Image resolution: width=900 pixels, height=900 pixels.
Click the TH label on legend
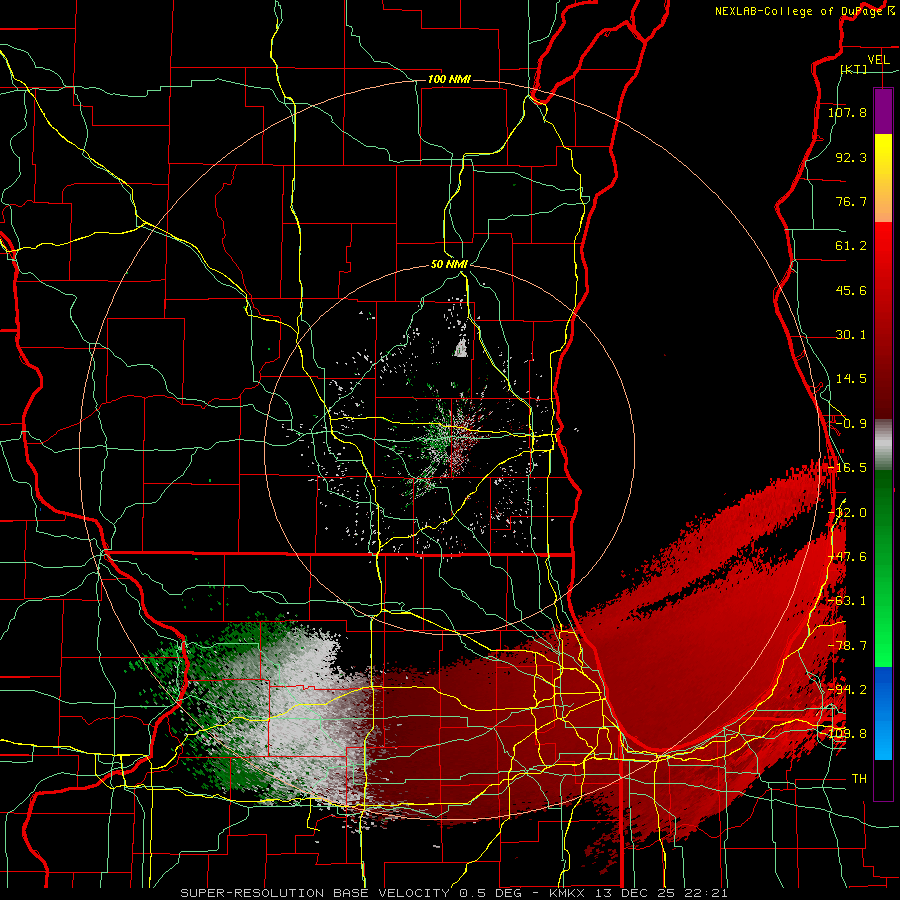pos(859,779)
